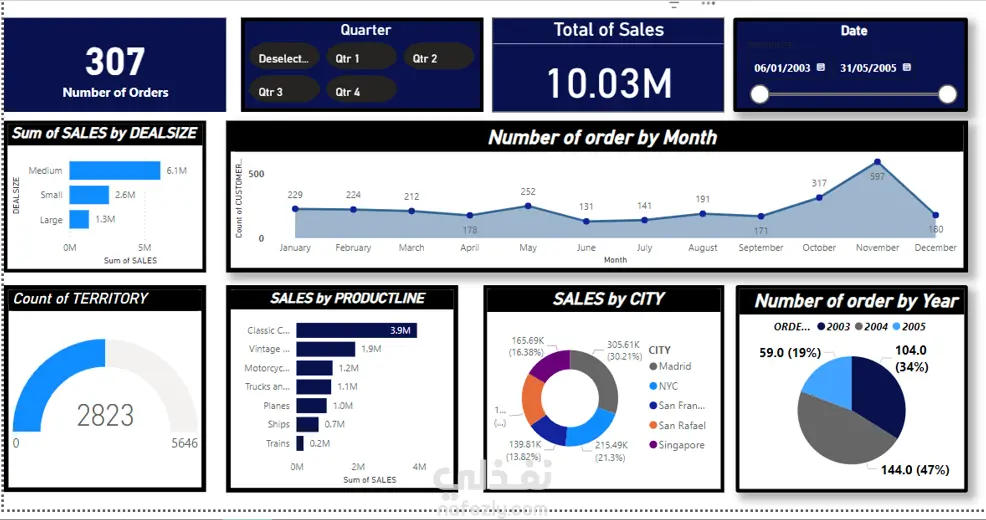Click San Rafael orange legend marker

click(653, 425)
